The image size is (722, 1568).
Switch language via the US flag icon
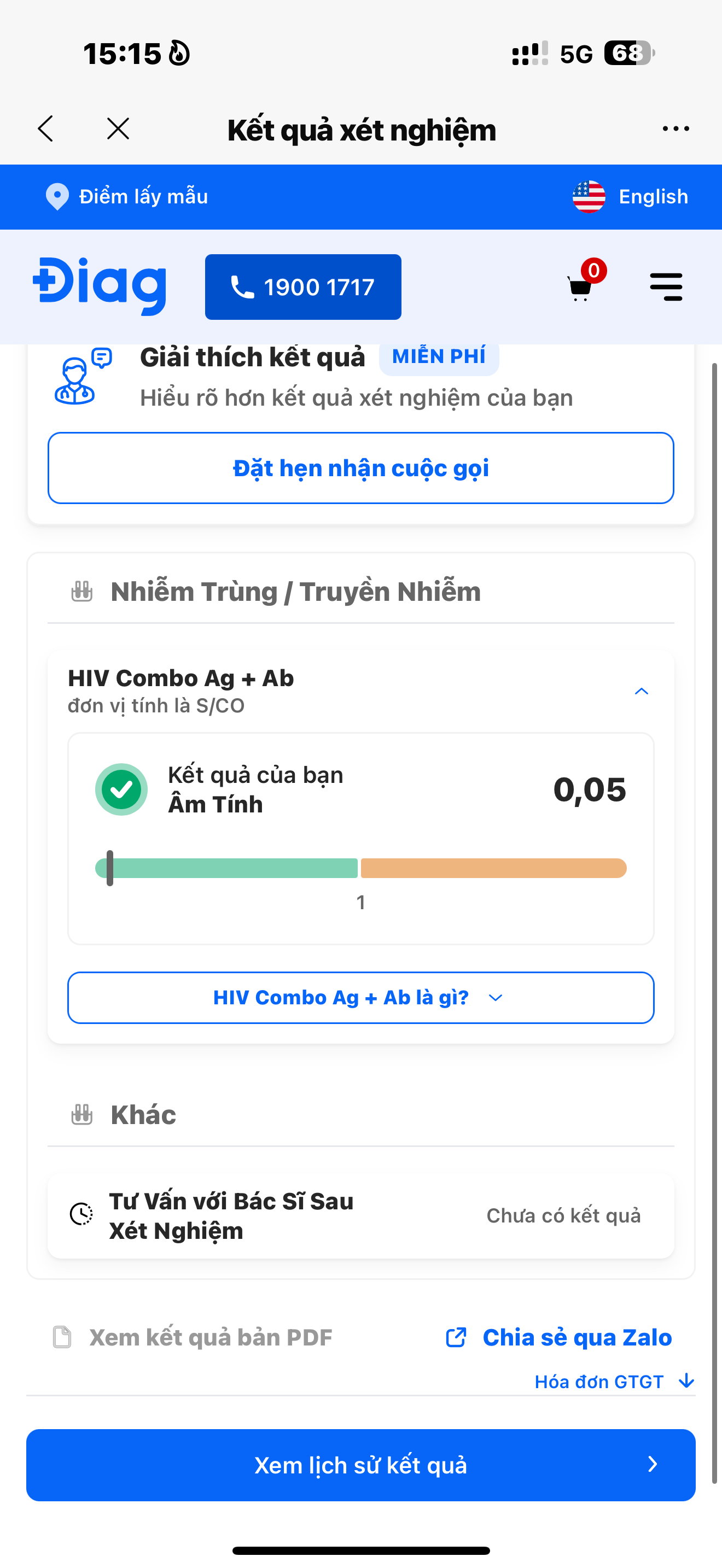tap(589, 197)
